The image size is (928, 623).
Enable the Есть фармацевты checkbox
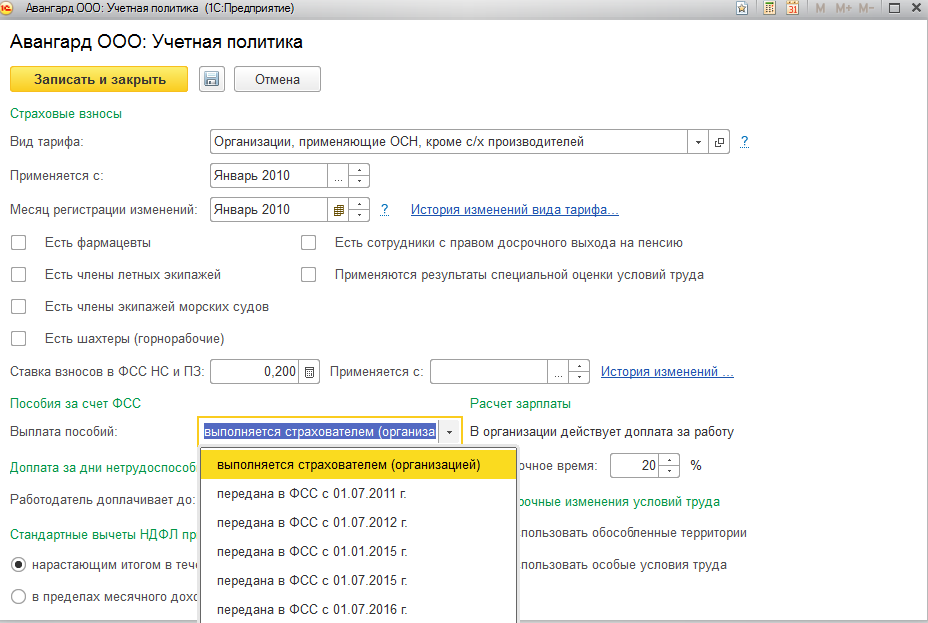click(18, 243)
